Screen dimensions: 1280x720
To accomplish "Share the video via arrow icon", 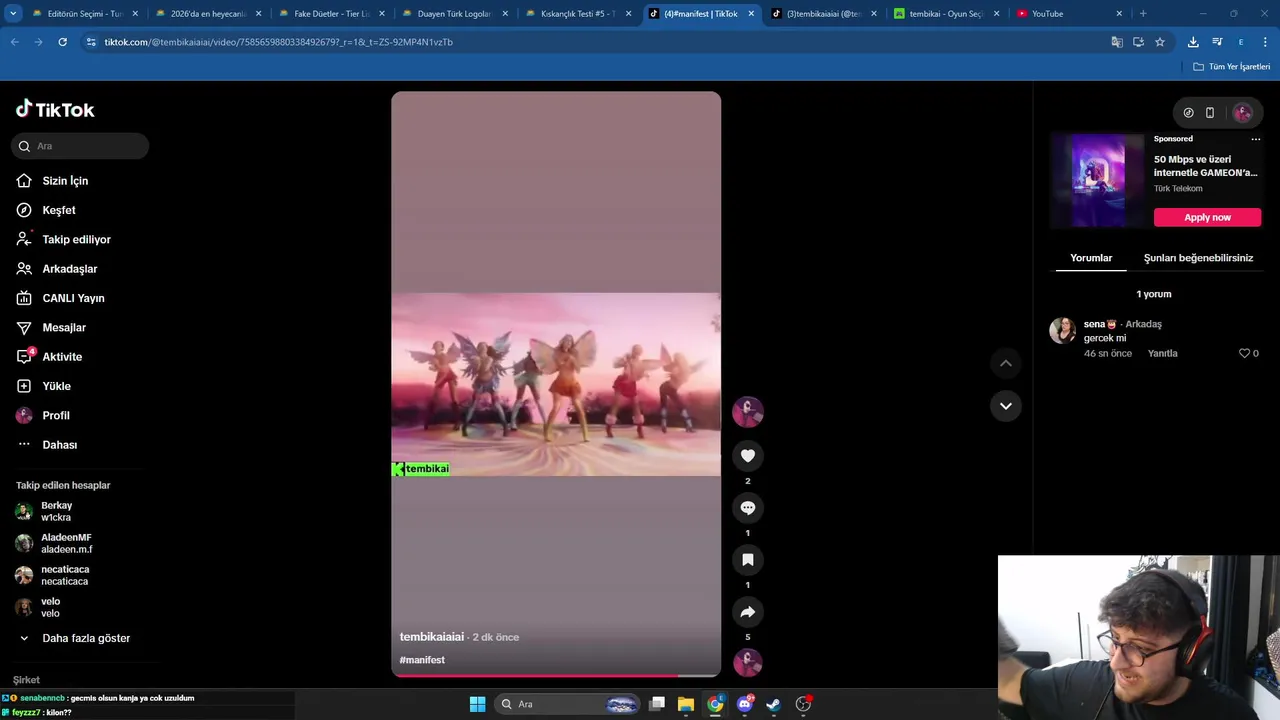I will pos(747,612).
